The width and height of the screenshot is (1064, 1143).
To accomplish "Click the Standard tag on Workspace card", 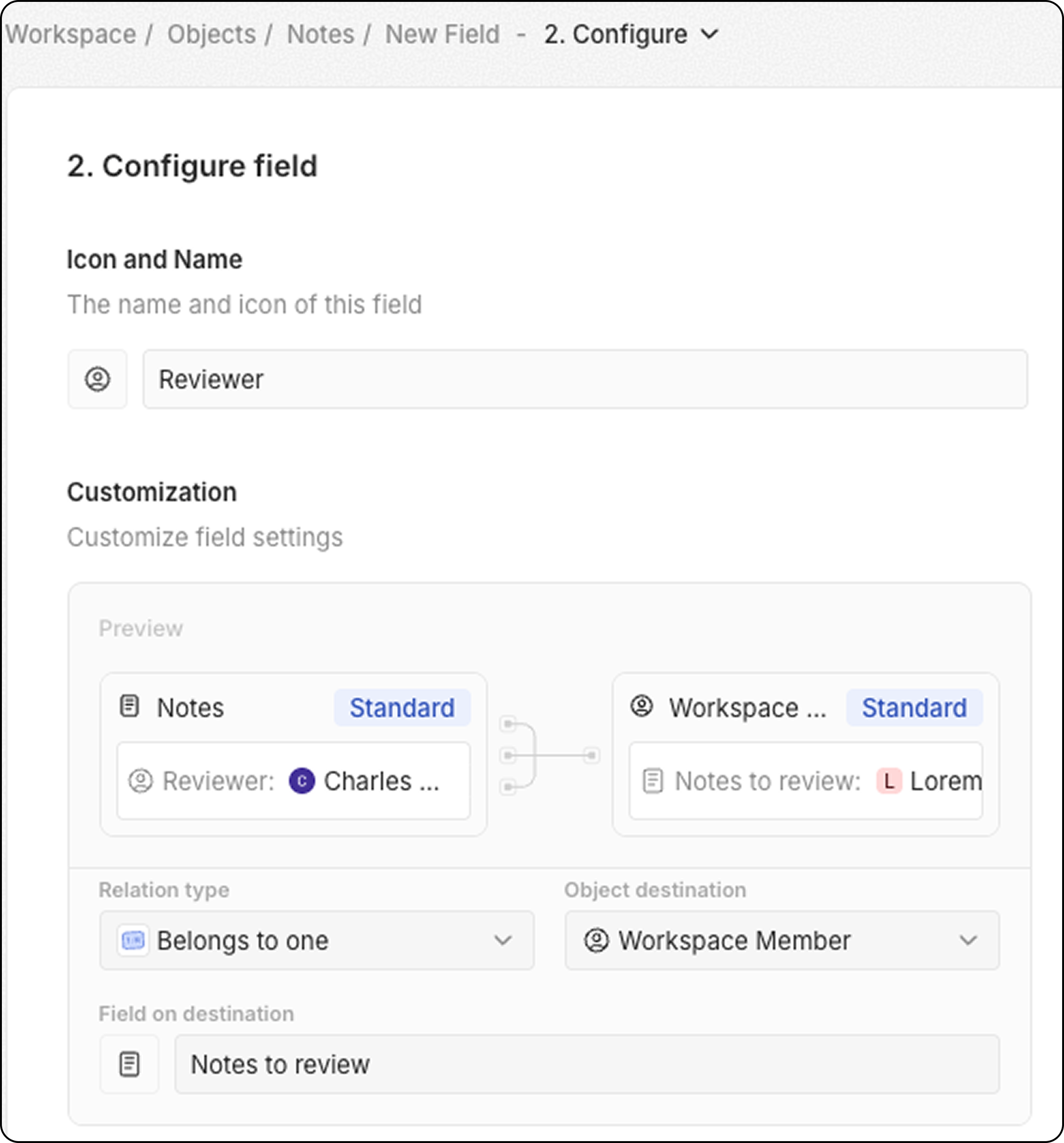I will click(x=914, y=708).
